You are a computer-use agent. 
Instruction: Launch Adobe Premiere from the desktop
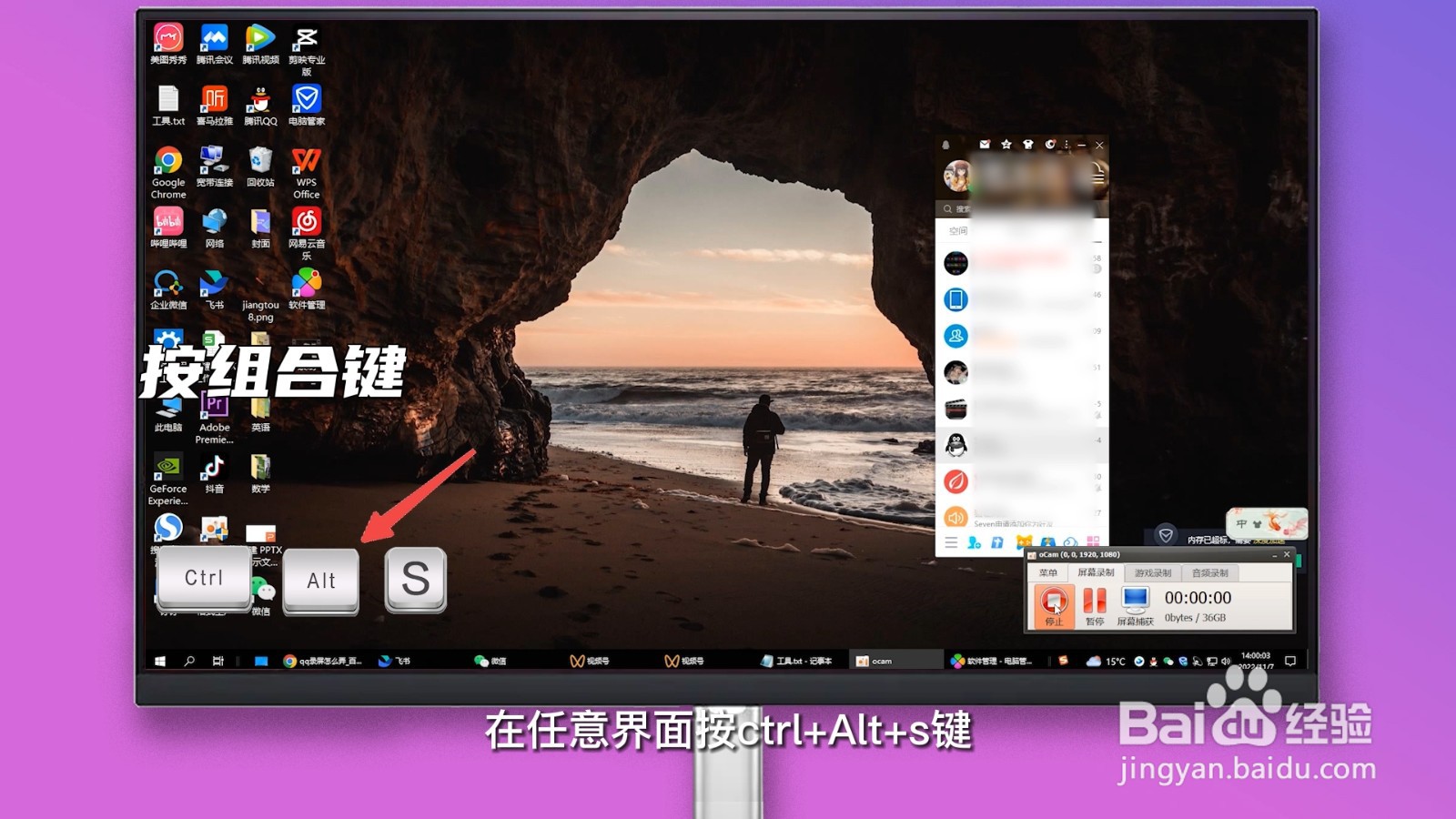(x=215, y=419)
